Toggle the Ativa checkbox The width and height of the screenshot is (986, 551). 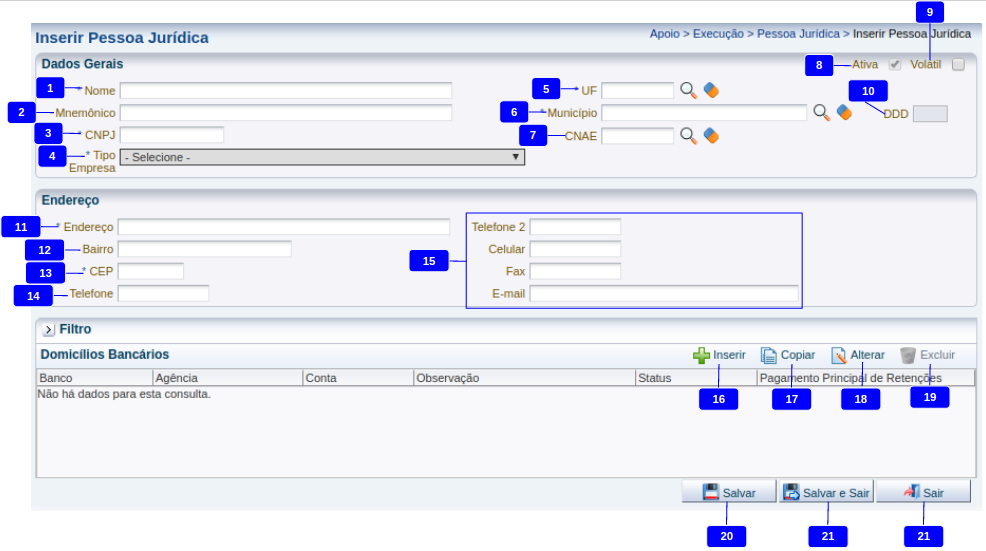coord(895,65)
